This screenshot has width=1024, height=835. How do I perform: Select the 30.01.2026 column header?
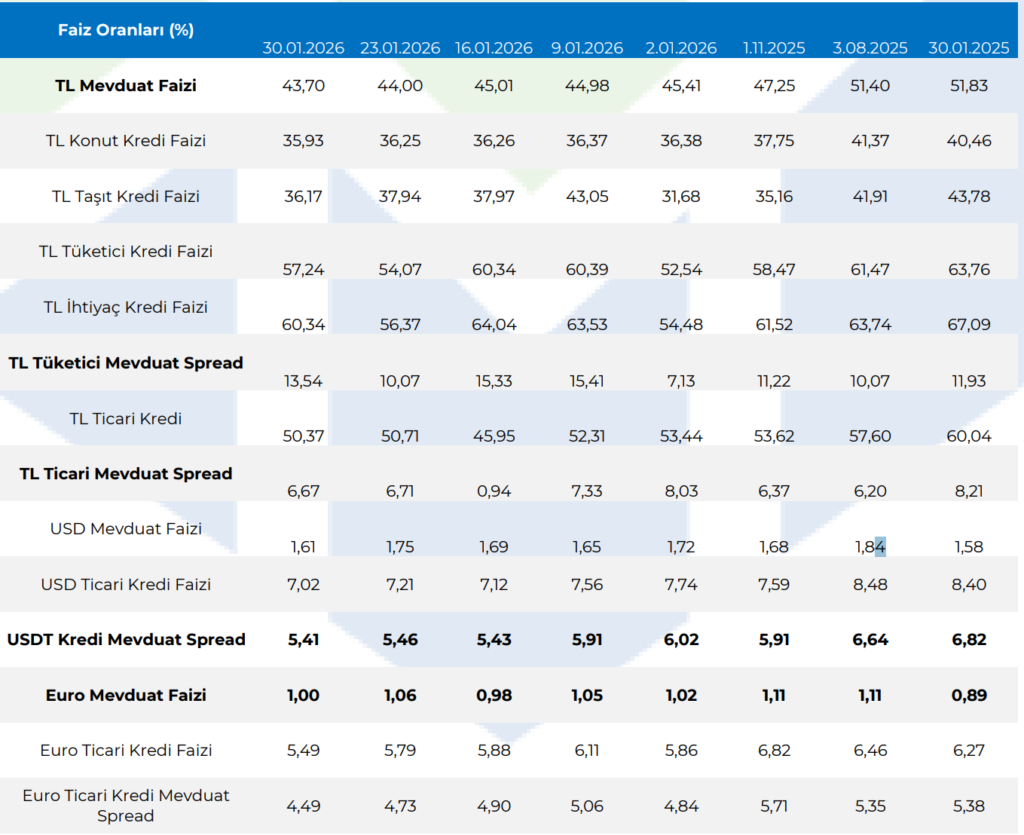pyautogui.click(x=303, y=48)
